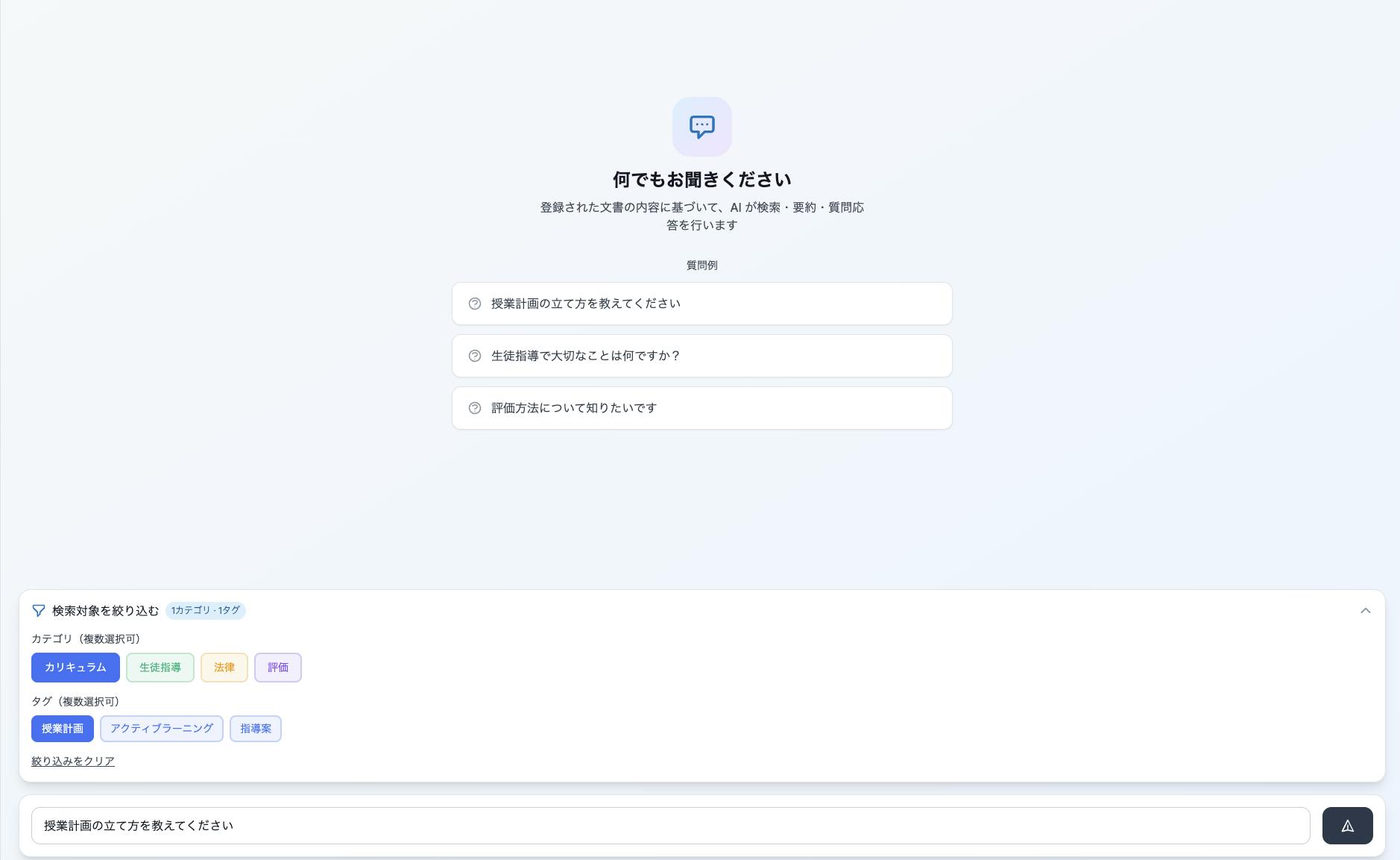This screenshot has height=860, width=1400.
Task: Click the 検索対象を絞り込む panel header
Action: pyautogui.click(x=105, y=611)
